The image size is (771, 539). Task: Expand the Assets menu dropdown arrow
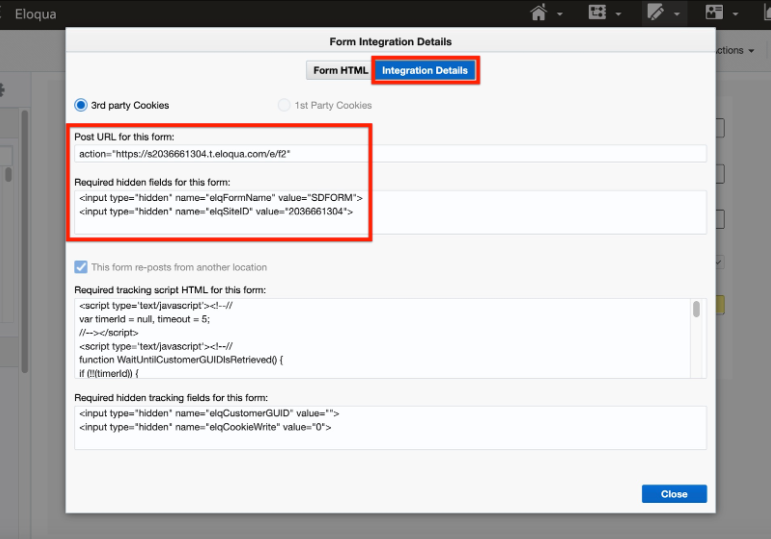[x=677, y=14]
